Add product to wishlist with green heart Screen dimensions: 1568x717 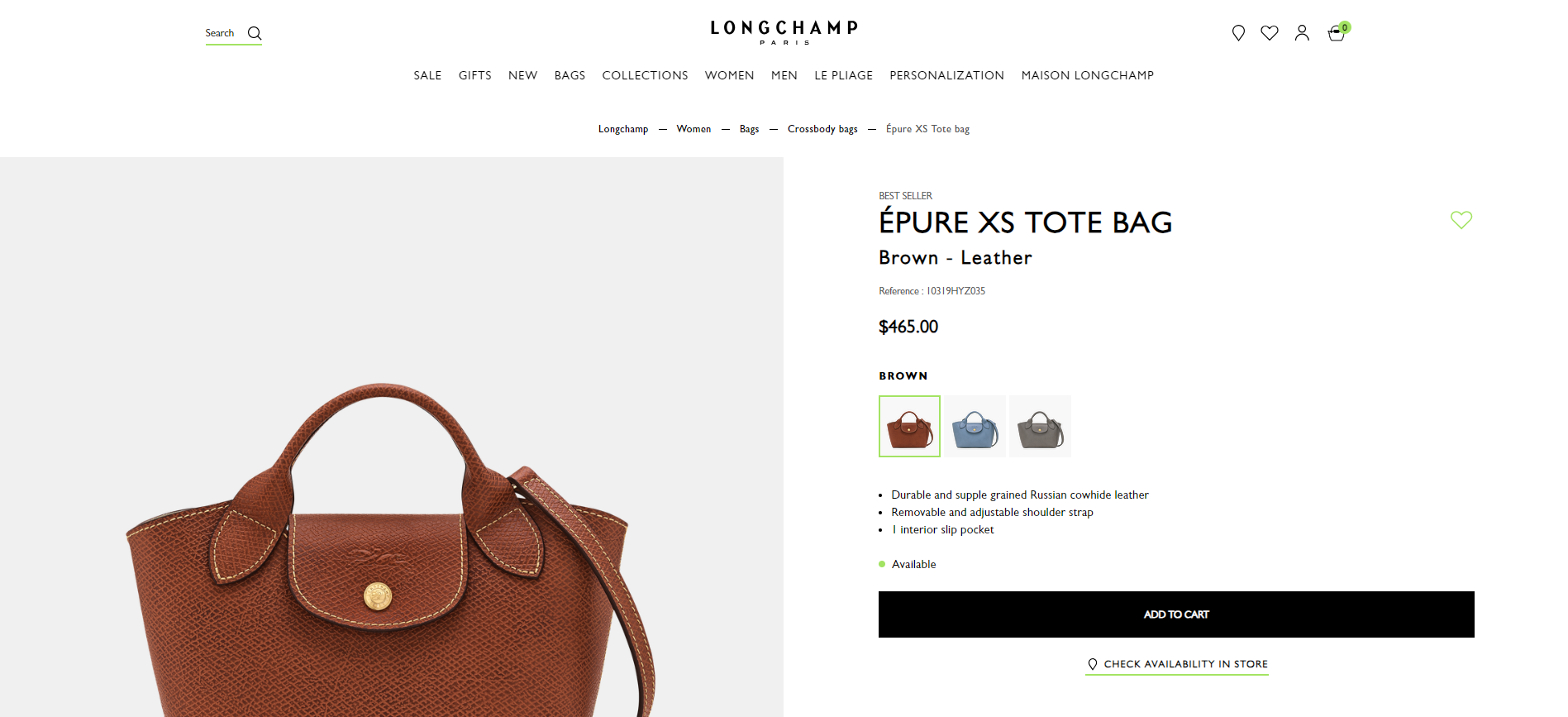[1461, 220]
